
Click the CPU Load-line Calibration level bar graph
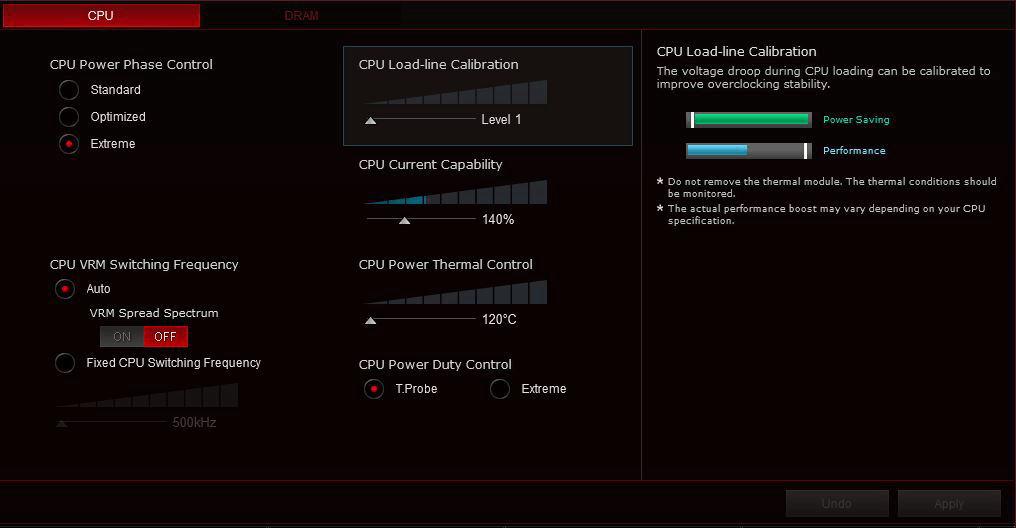click(455, 93)
